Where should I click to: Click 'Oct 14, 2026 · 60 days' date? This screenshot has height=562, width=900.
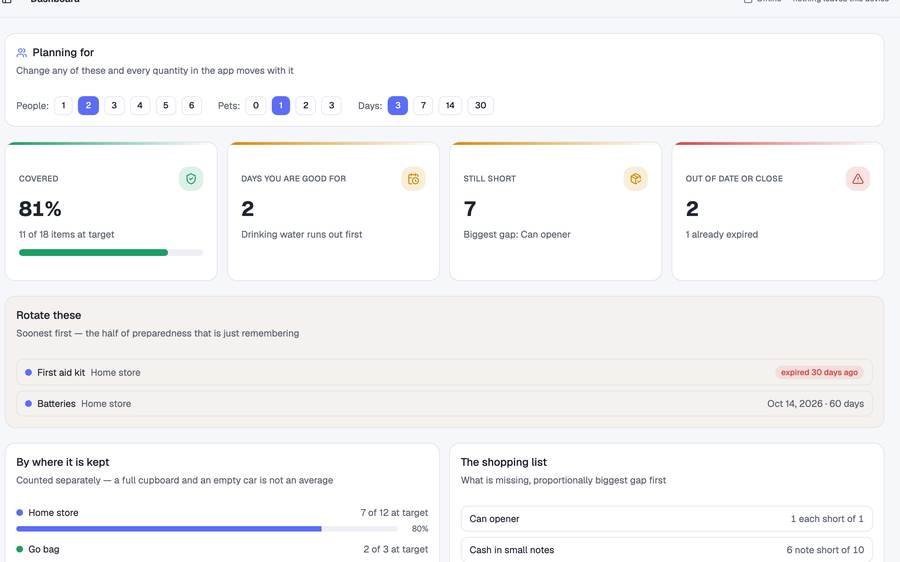point(815,404)
